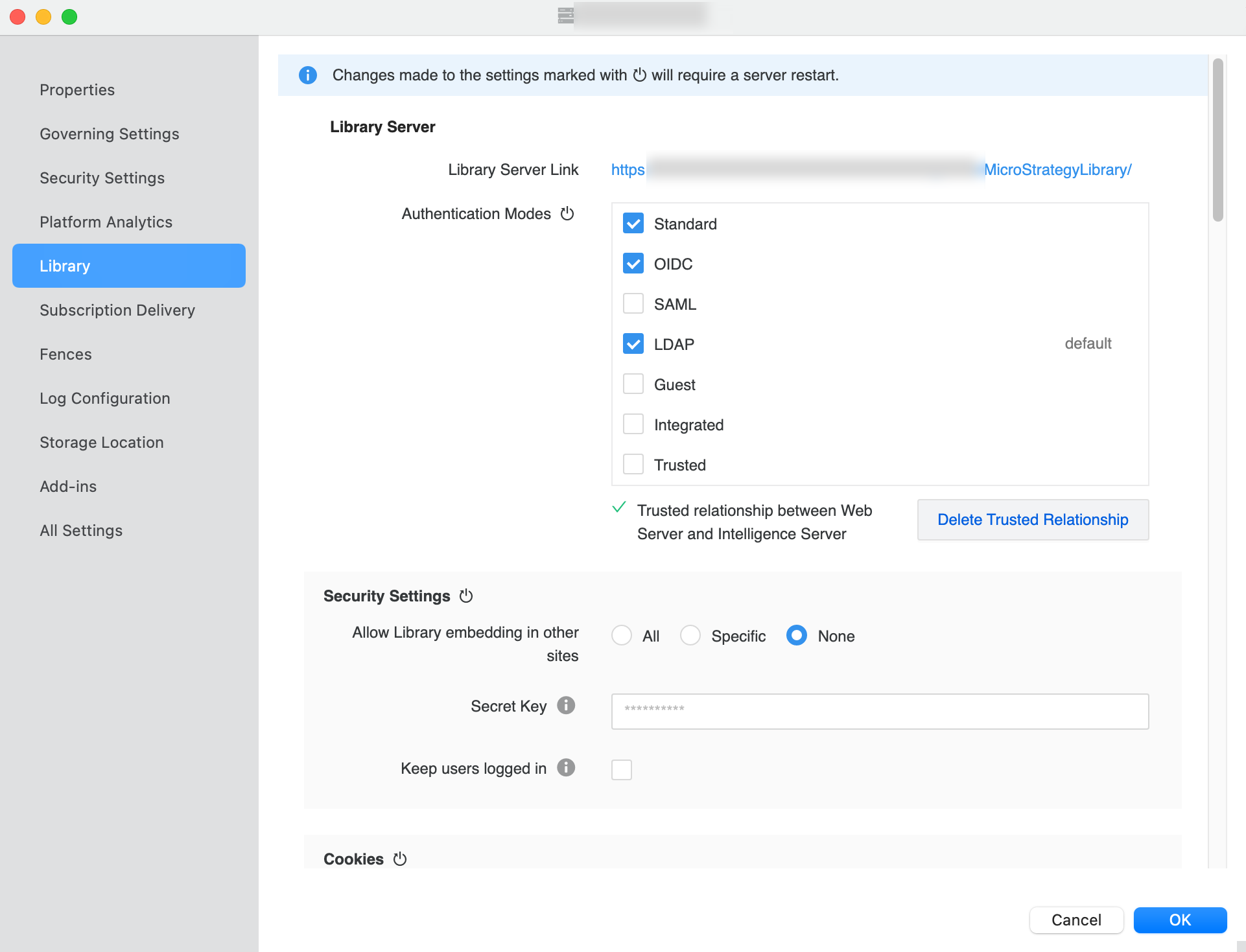This screenshot has width=1246, height=952.
Task: Open the Fences settings page
Action: [x=65, y=354]
